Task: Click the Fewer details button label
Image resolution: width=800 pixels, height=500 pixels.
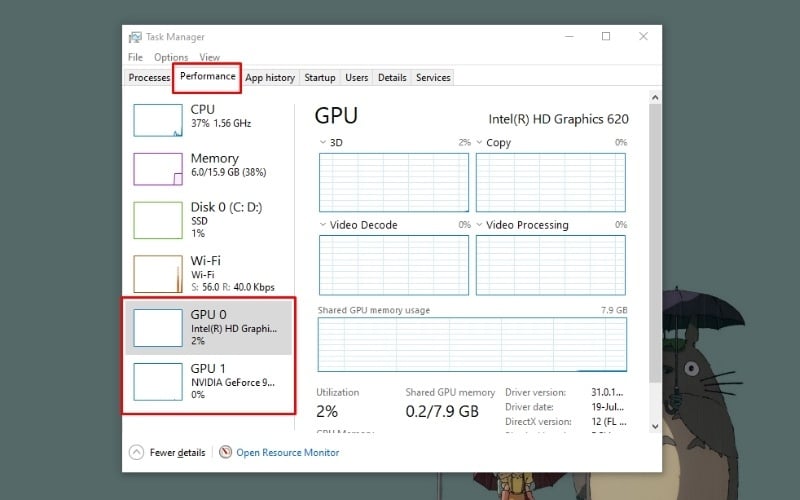Action: pos(178,453)
